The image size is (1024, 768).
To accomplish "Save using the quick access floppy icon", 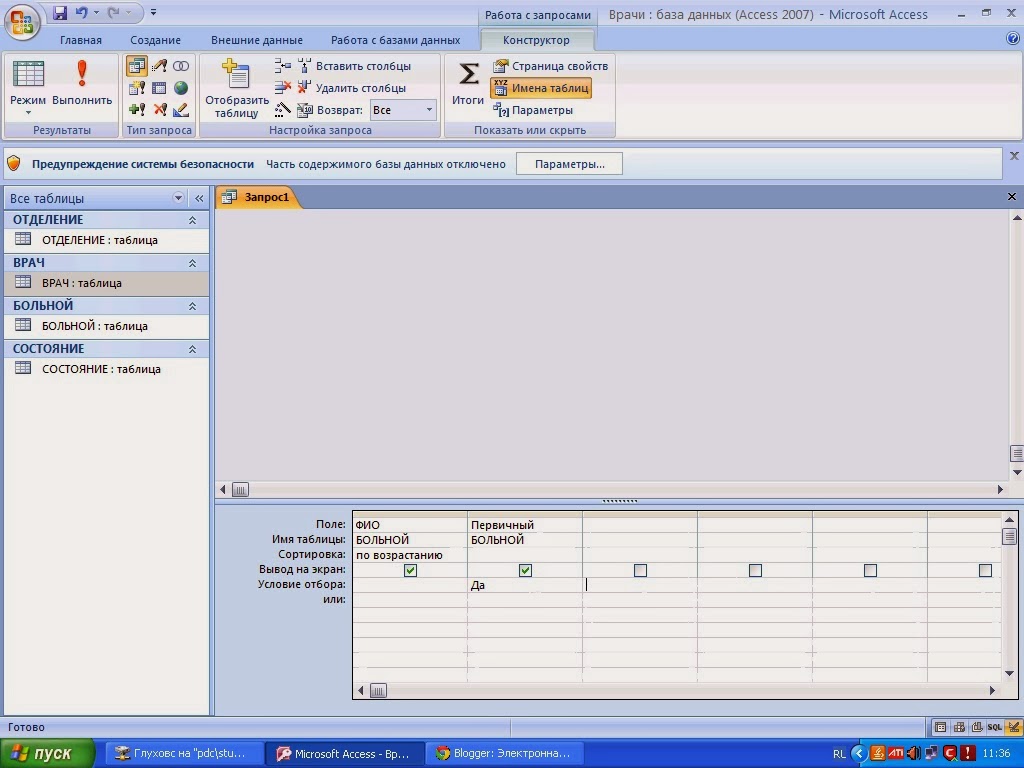I will (x=59, y=12).
